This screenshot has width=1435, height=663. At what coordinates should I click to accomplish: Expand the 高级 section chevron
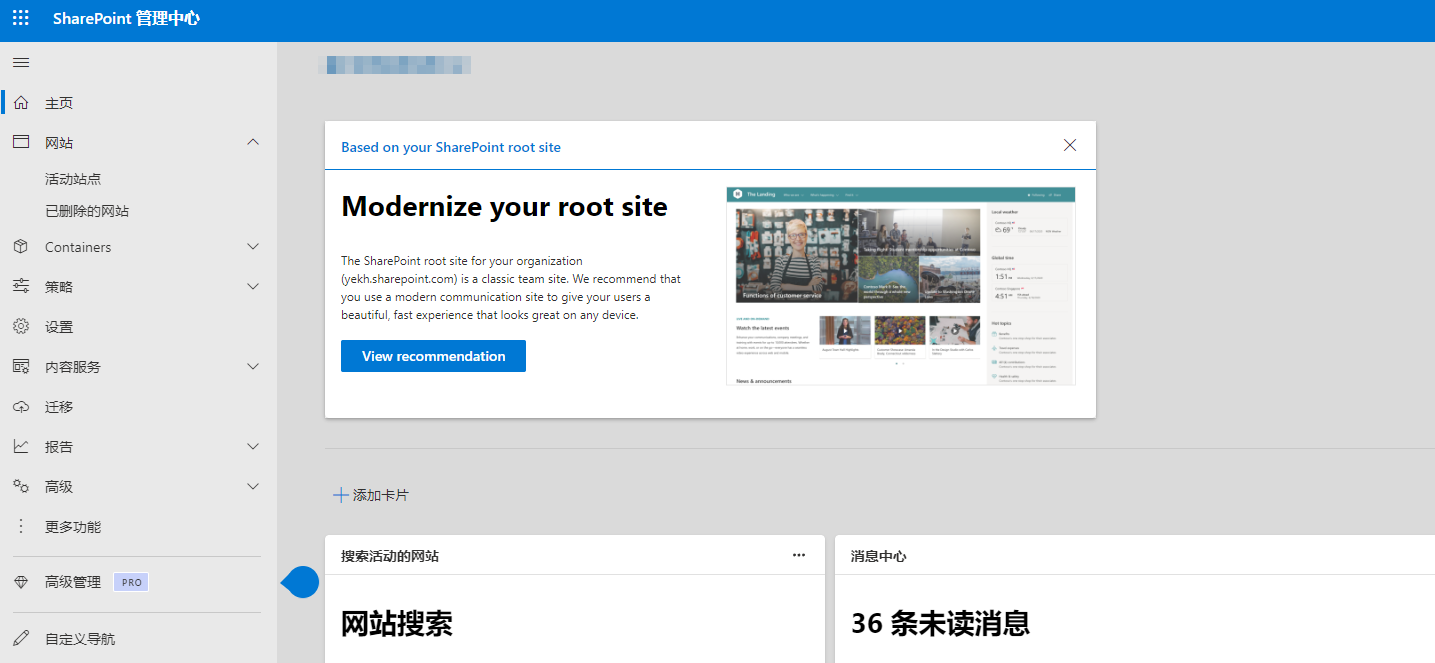click(x=253, y=487)
